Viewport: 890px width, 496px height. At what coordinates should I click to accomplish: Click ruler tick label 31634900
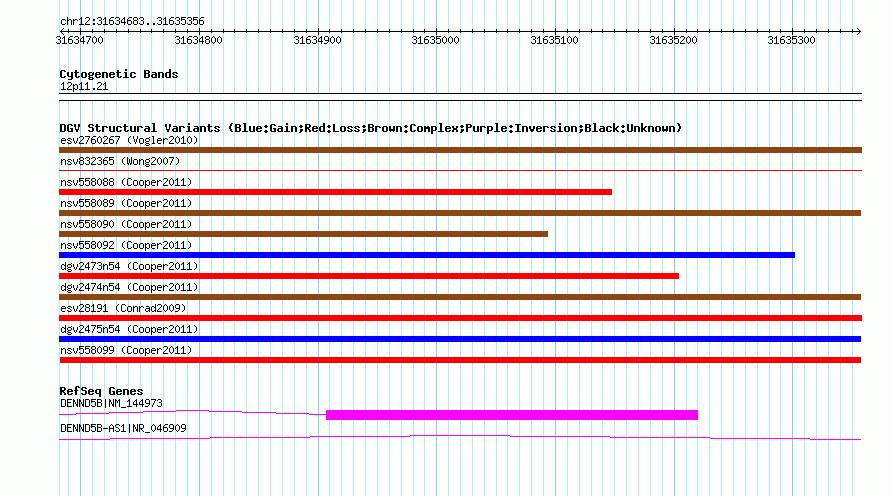317,40
